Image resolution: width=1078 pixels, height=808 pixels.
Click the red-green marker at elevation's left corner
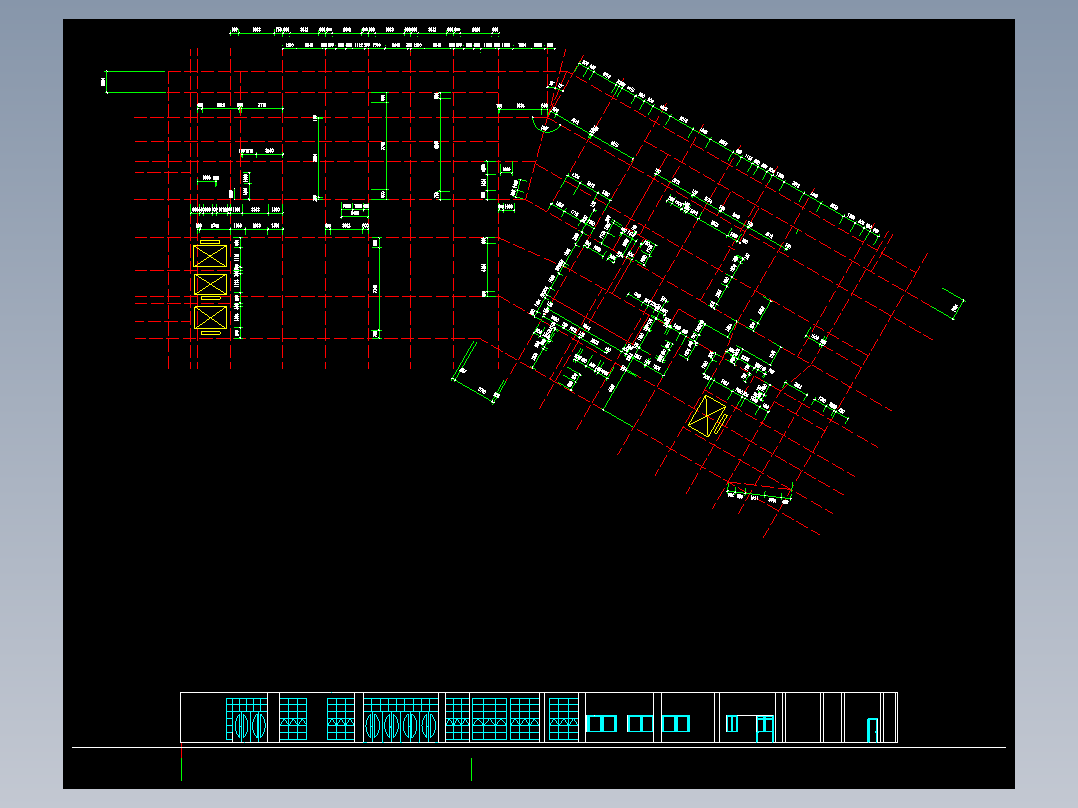click(182, 762)
